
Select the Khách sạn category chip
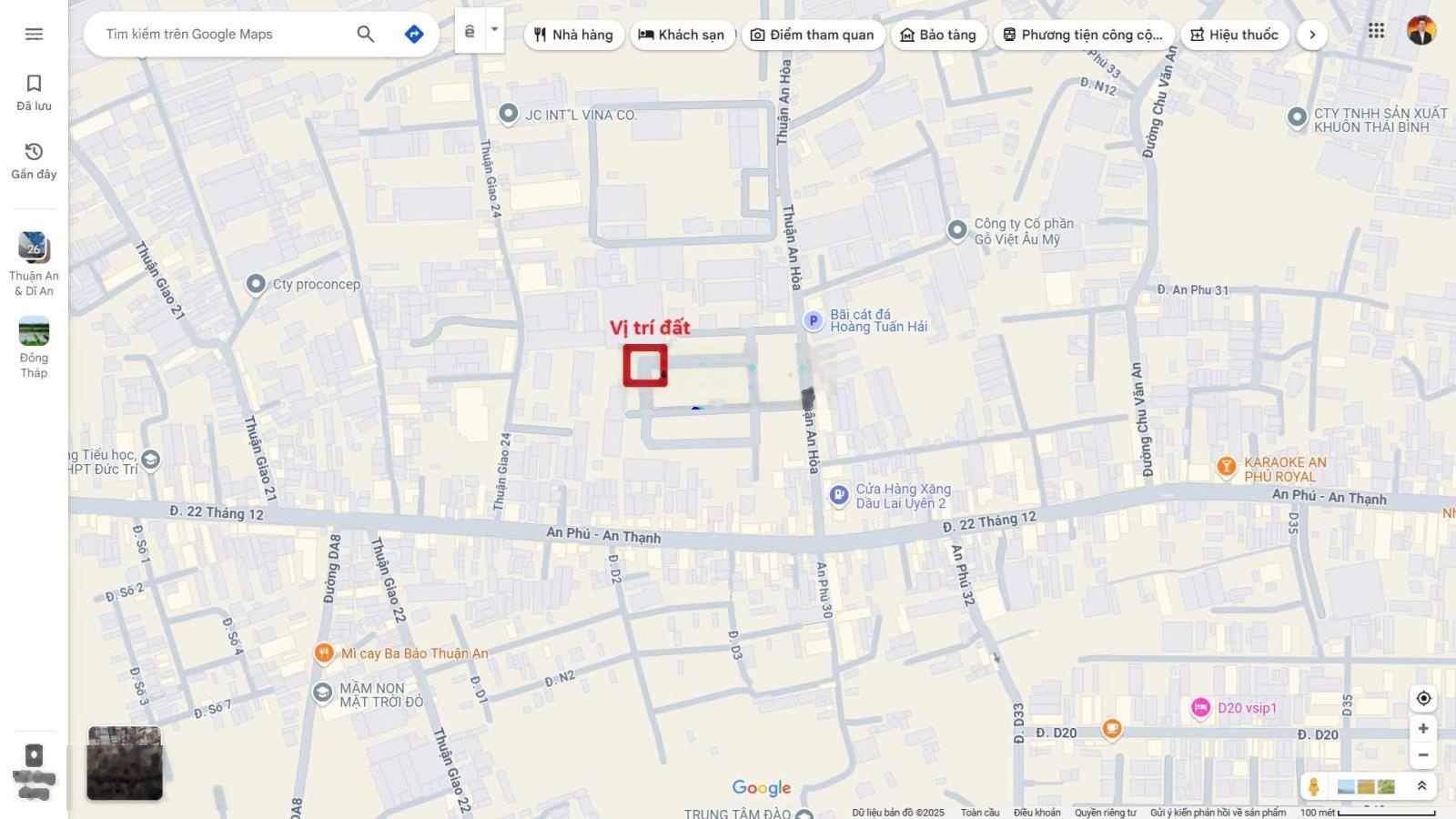(682, 35)
